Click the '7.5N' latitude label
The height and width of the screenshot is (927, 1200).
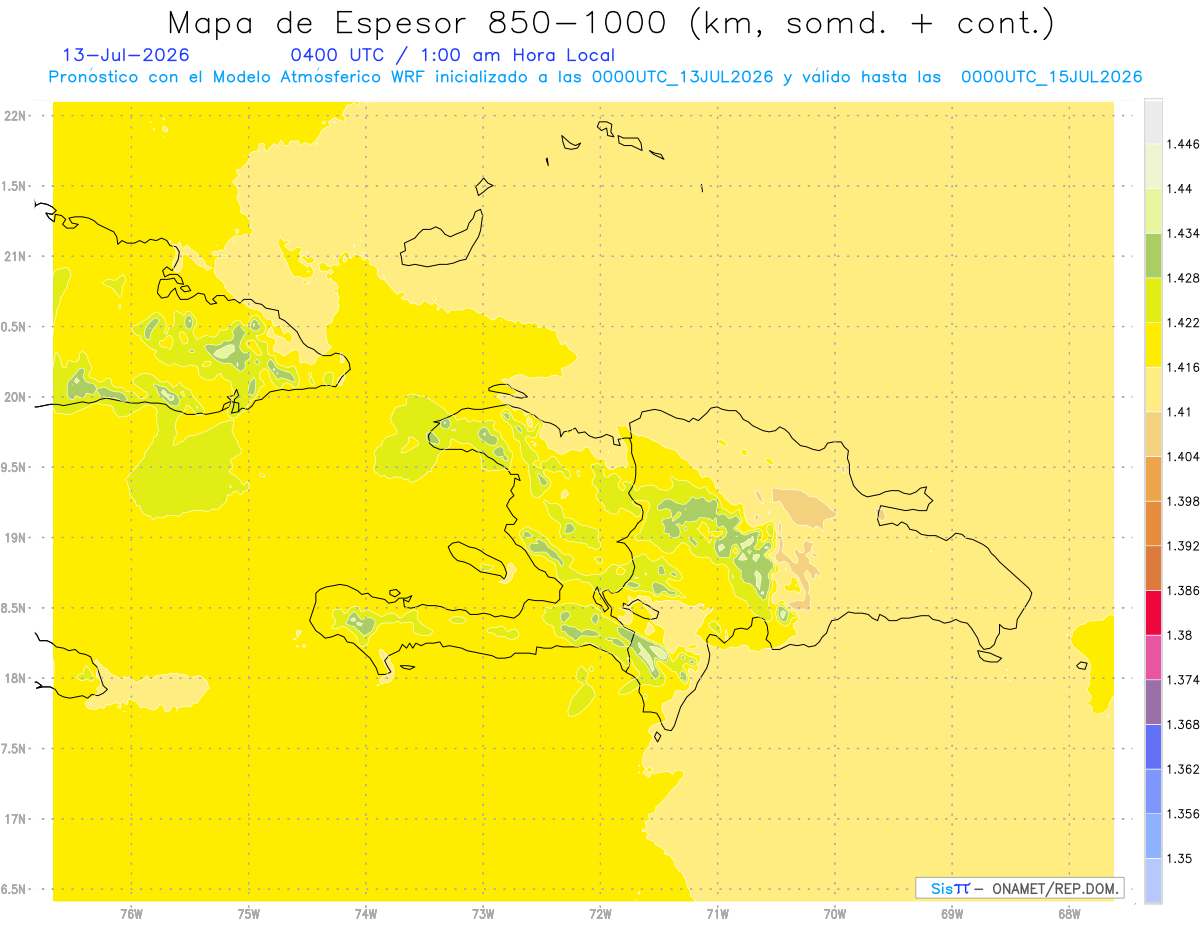(x=15, y=750)
